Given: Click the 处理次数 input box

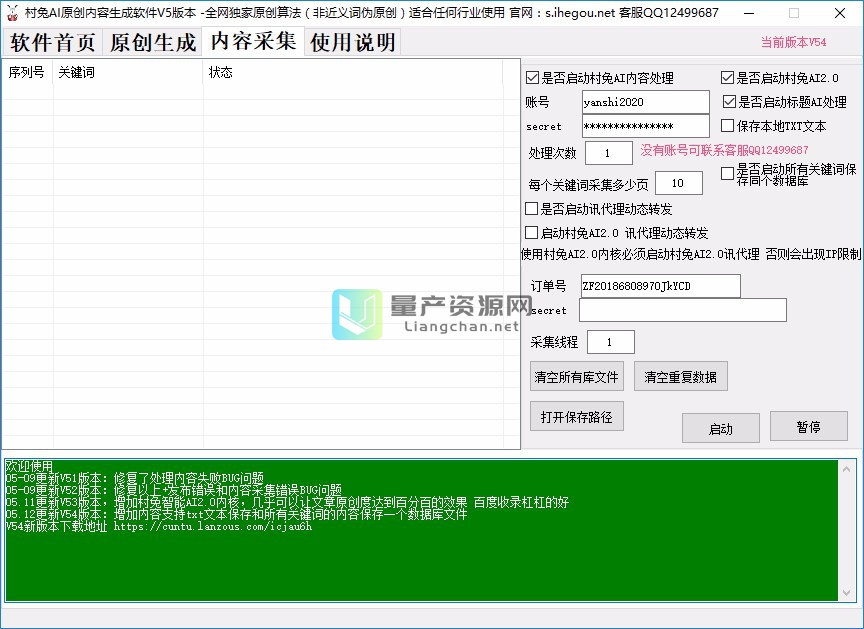Looking at the screenshot, I should coord(608,153).
